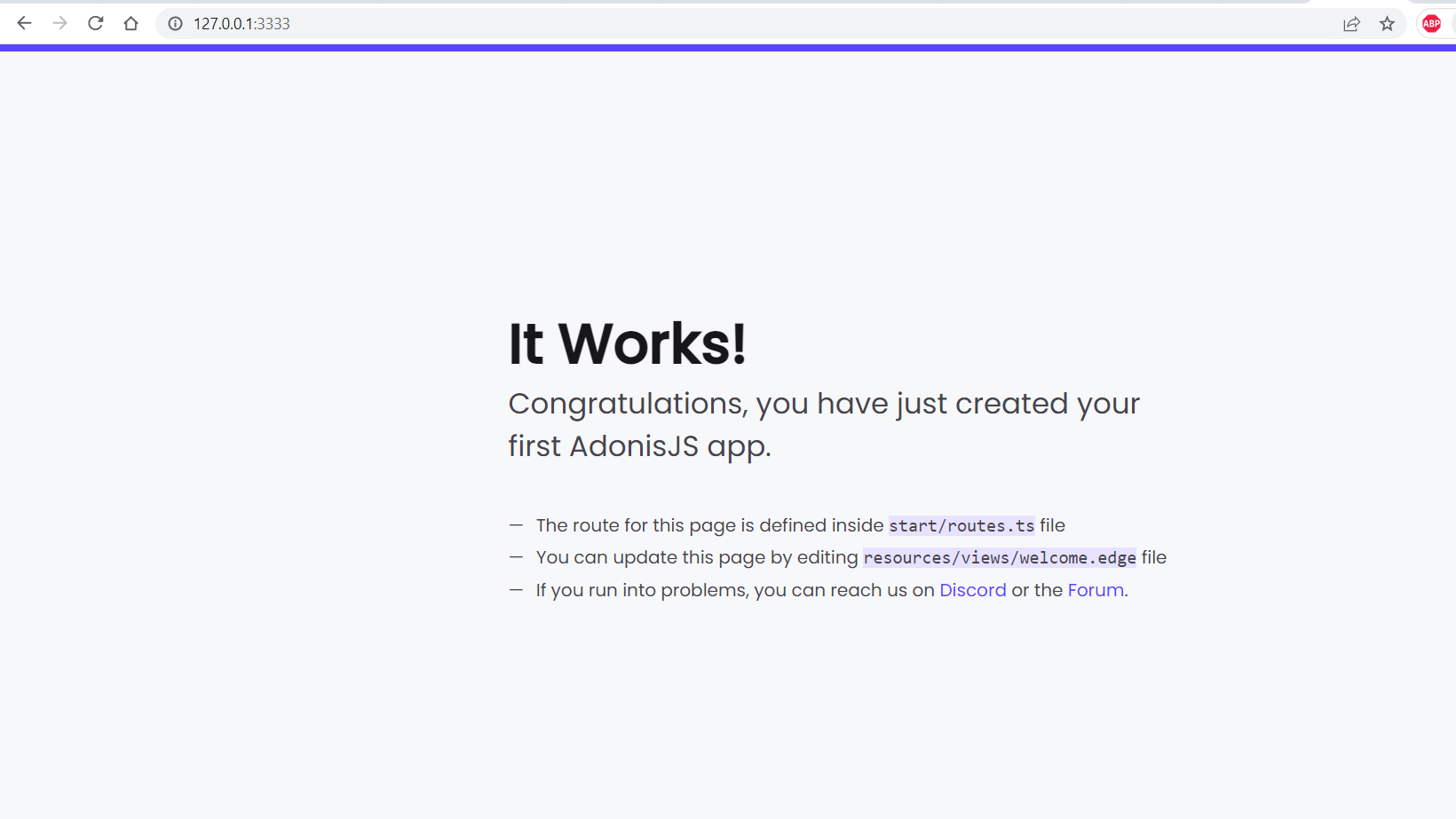
Task: Go forward using the forward arrow
Action: click(x=60, y=23)
